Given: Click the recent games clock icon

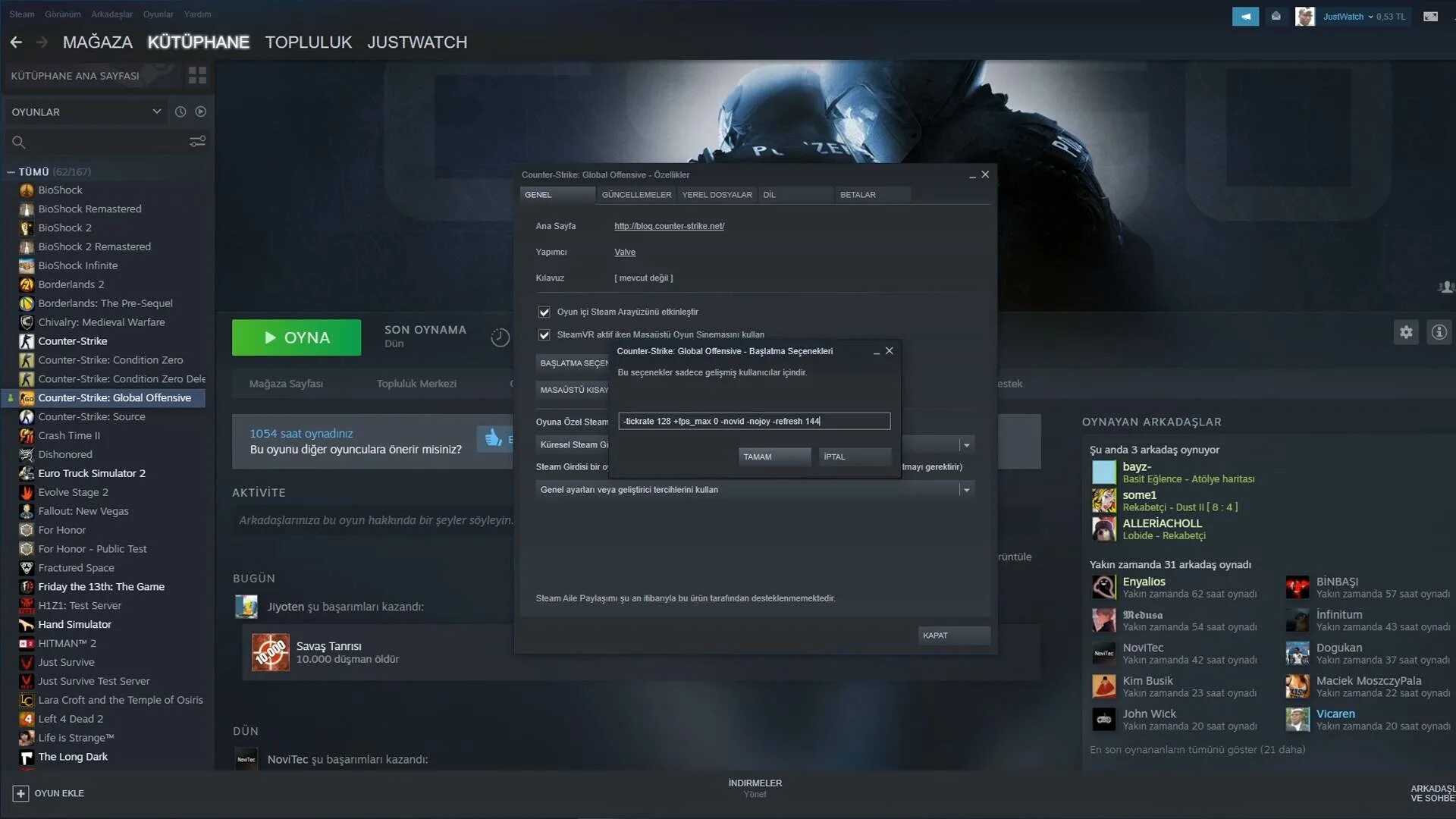Looking at the screenshot, I should pos(180,111).
